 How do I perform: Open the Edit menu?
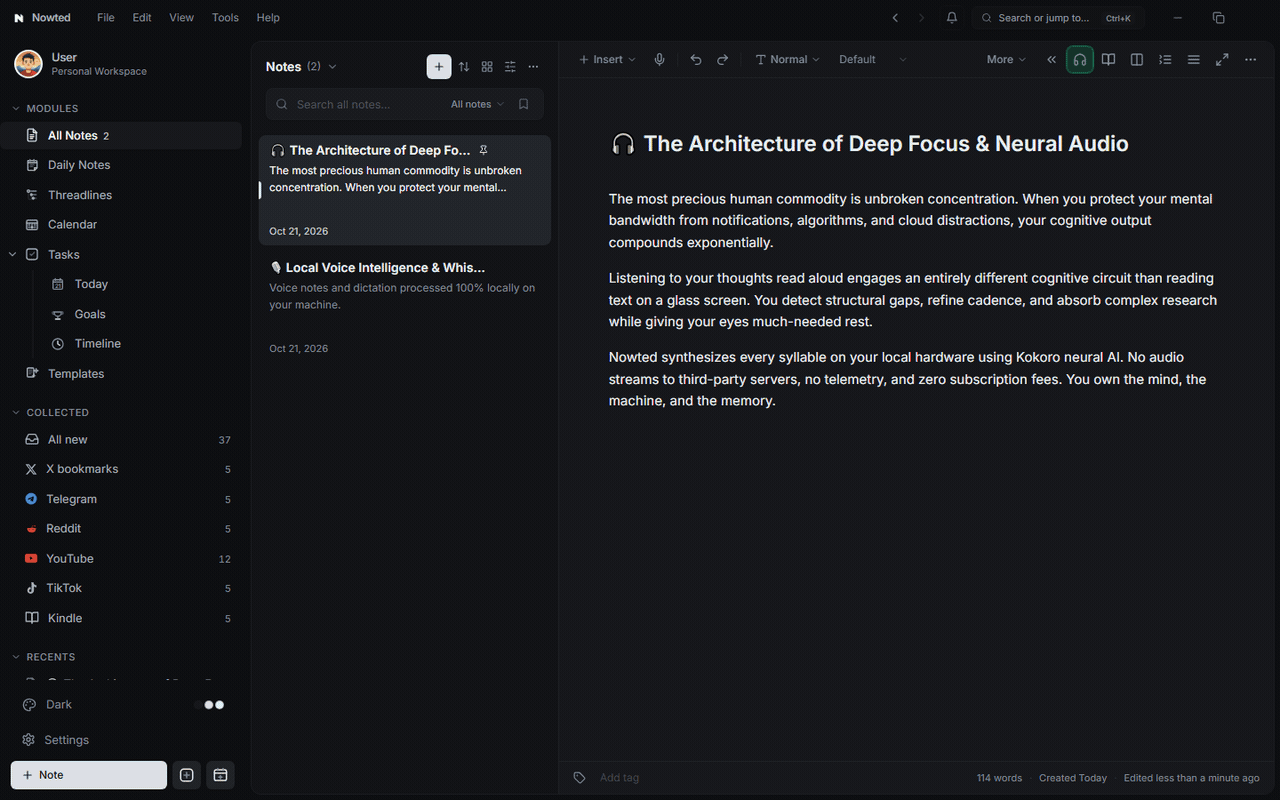click(142, 18)
